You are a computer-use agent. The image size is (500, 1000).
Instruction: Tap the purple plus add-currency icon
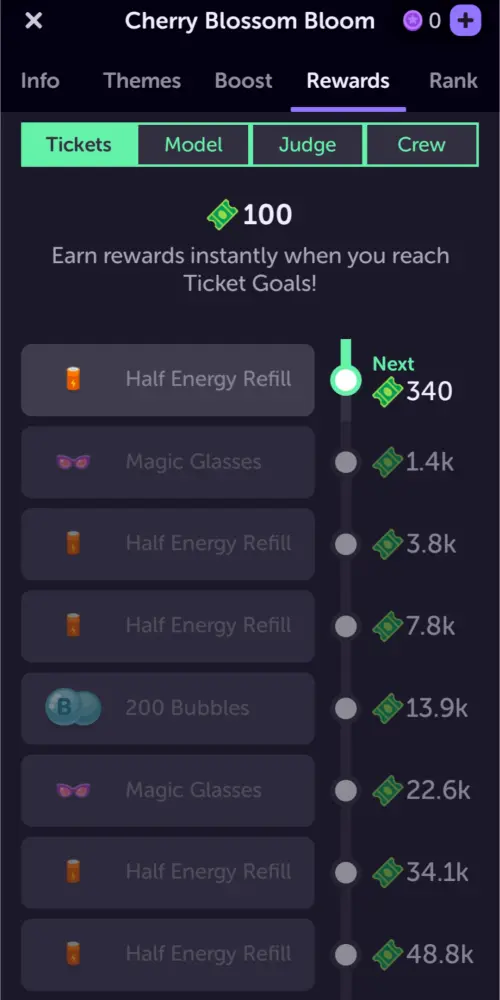(466, 20)
